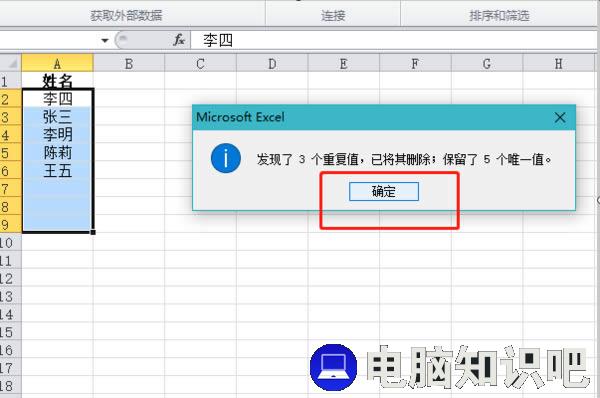Click the cell containing 王五
600x398 pixels.
(x=57, y=171)
